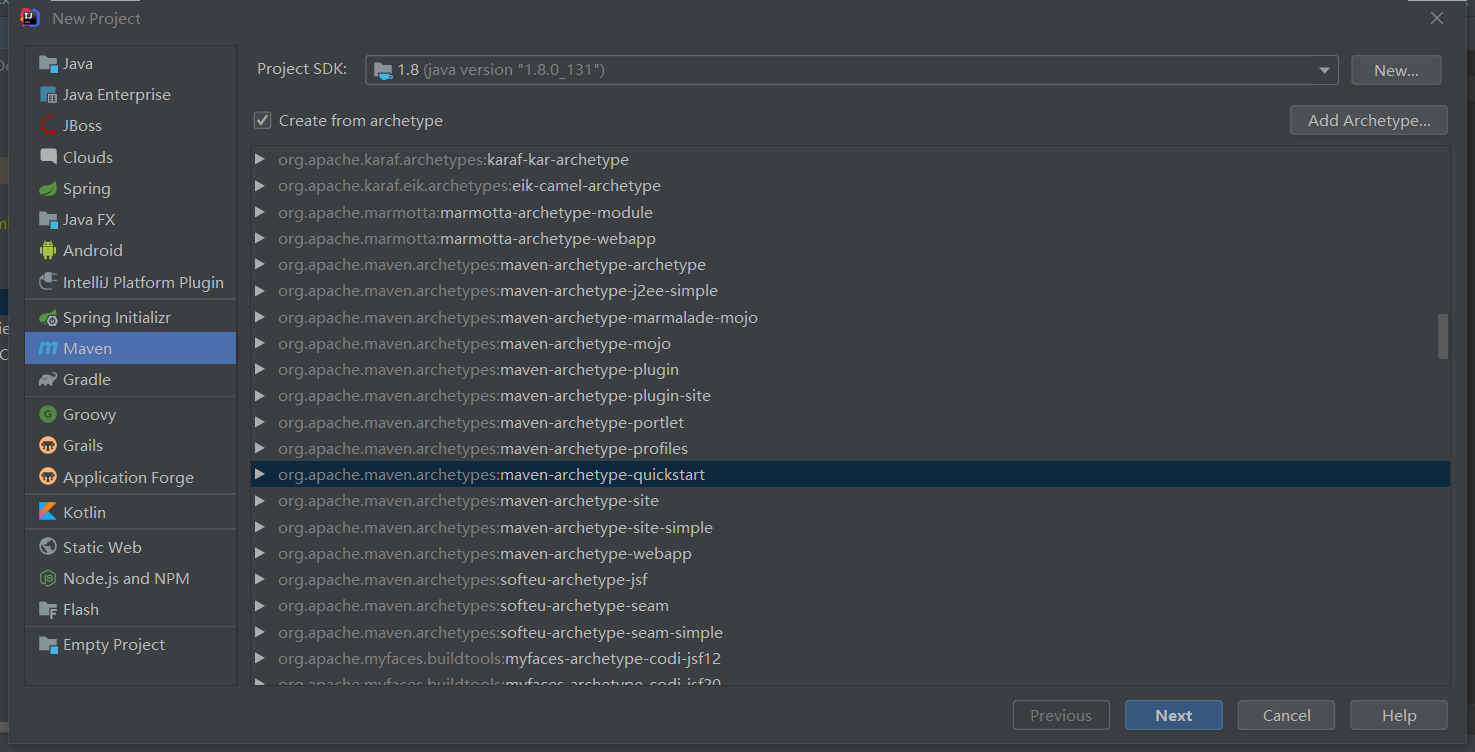Expand the maven-archetype-webapp tree arrow
The height and width of the screenshot is (752, 1475).
tap(260, 554)
